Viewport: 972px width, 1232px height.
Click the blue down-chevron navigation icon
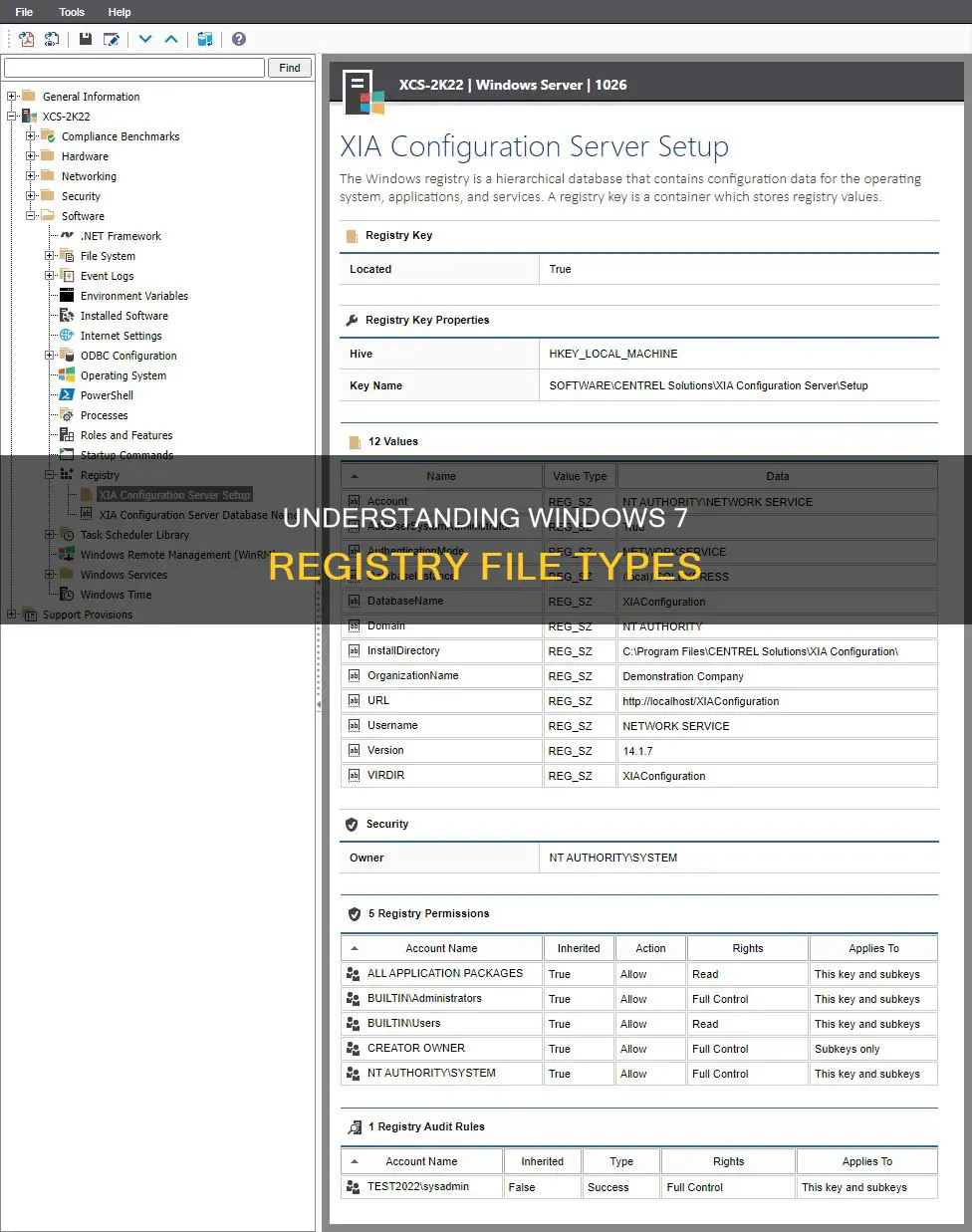click(144, 39)
